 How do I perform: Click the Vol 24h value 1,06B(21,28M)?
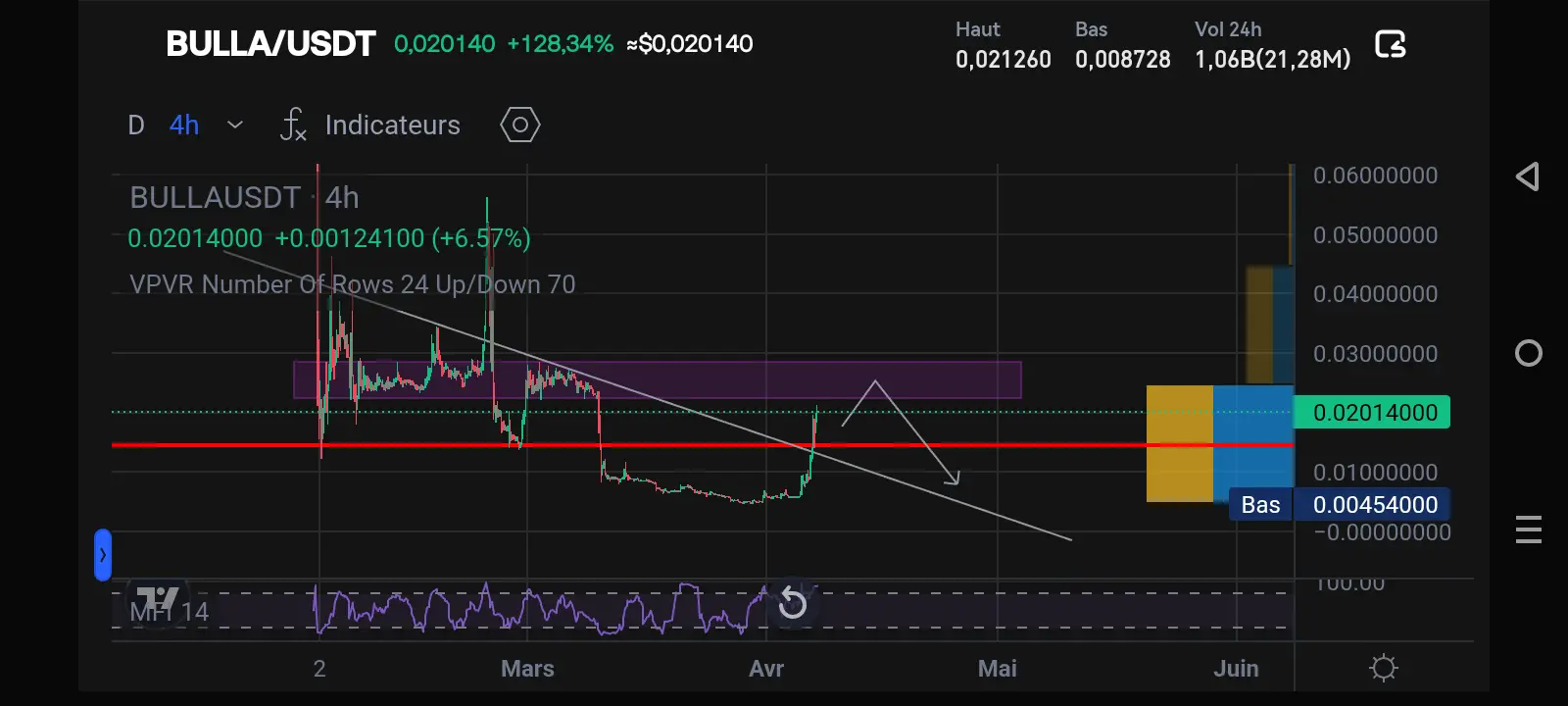pyautogui.click(x=1273, y=60)
